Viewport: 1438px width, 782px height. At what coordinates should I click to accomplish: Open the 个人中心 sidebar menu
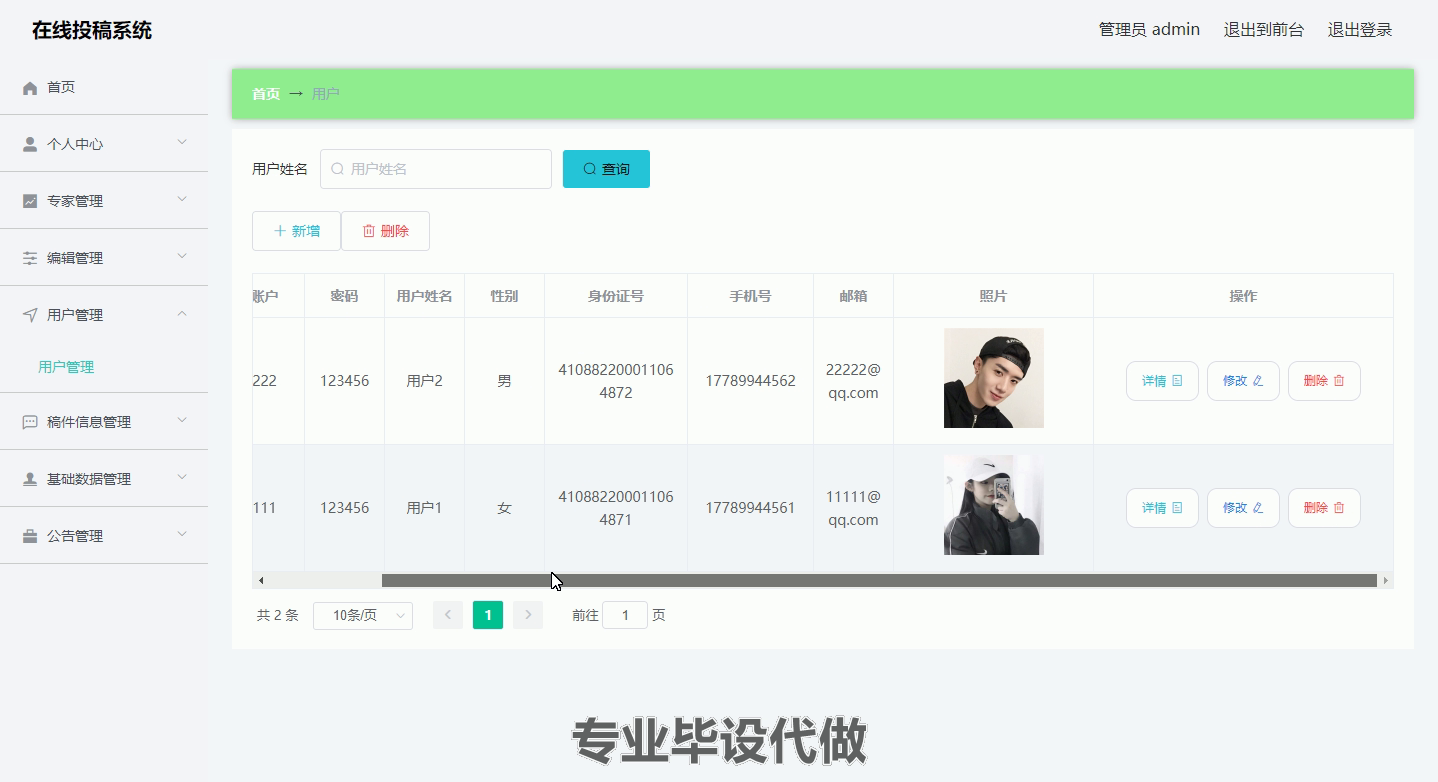[104, 144]
